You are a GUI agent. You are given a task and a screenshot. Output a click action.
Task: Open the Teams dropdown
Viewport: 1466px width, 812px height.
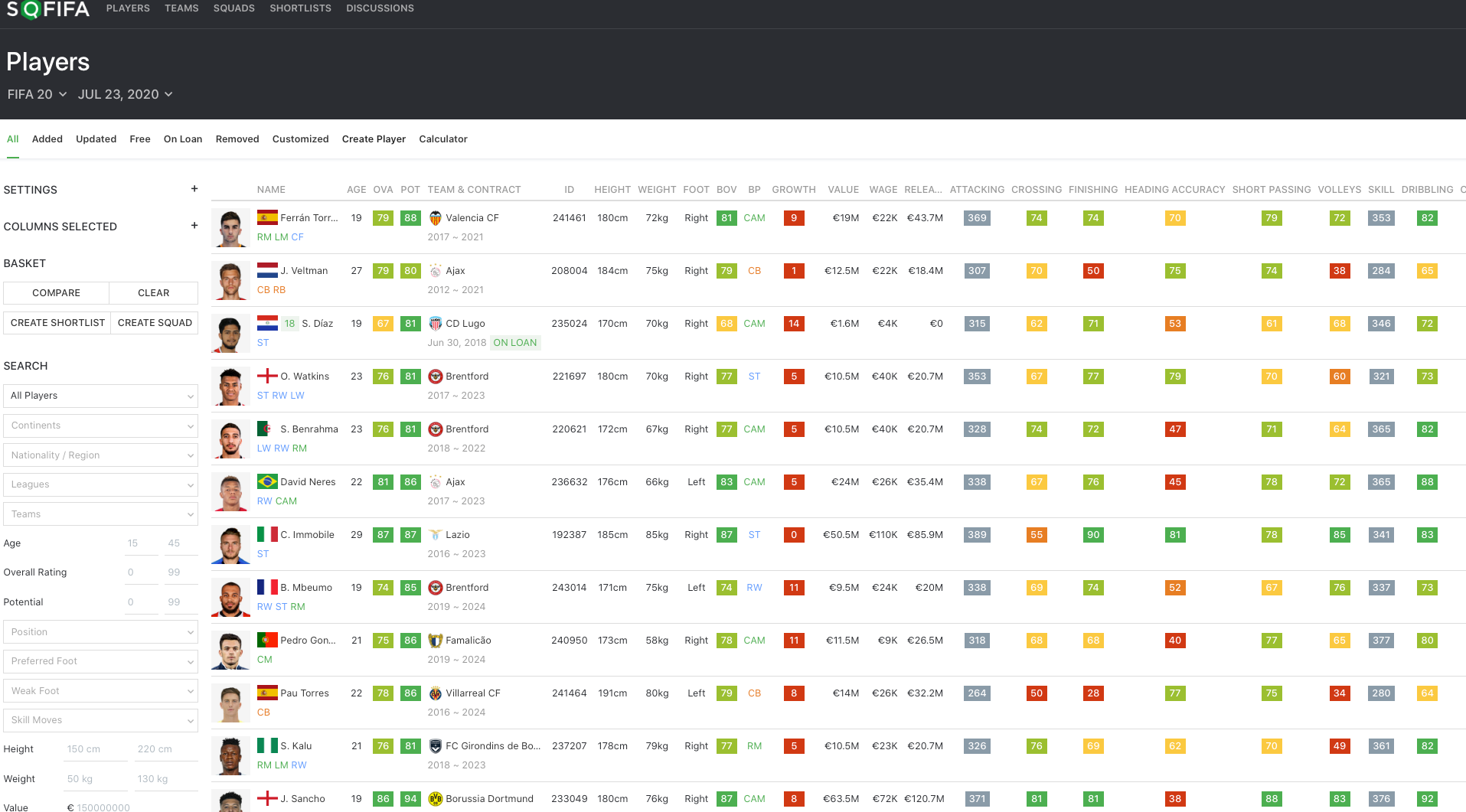(100, 514)
